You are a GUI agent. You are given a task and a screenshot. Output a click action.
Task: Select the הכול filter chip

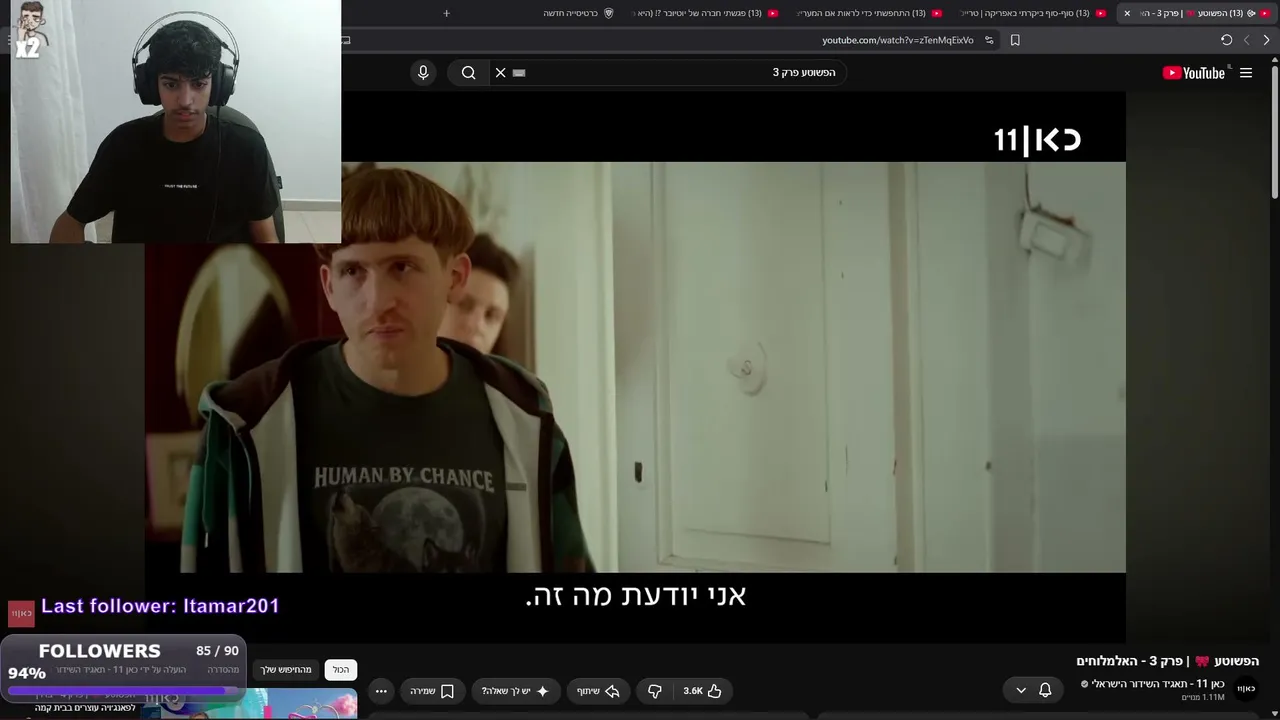click(x=341, y=670)
